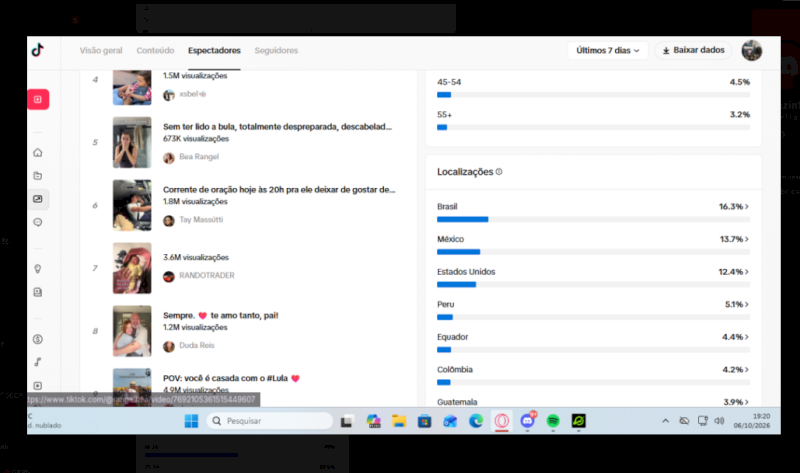The width and height of the screenshot is (800, 473).
Task: Click the 45-54 age percentage bar
Action: point(593,95)
